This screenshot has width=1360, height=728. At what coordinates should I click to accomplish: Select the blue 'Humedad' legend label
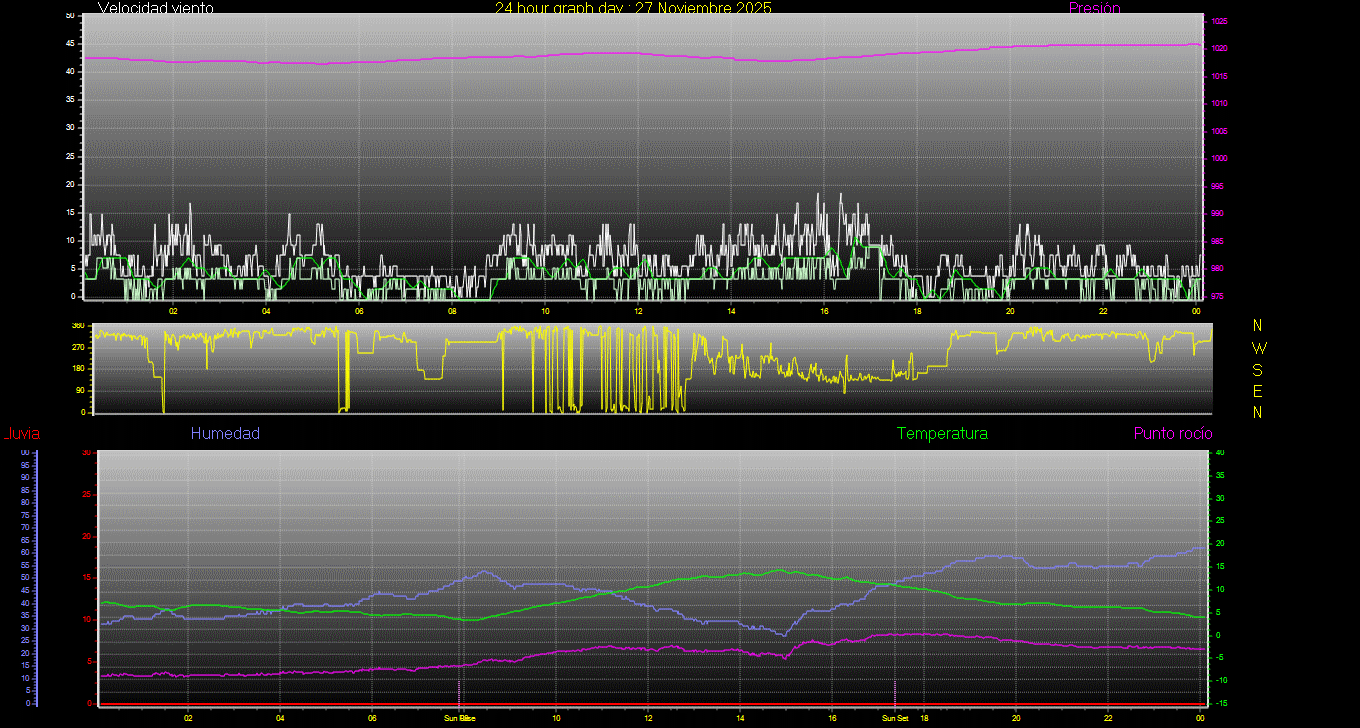(x=225, y=434)
